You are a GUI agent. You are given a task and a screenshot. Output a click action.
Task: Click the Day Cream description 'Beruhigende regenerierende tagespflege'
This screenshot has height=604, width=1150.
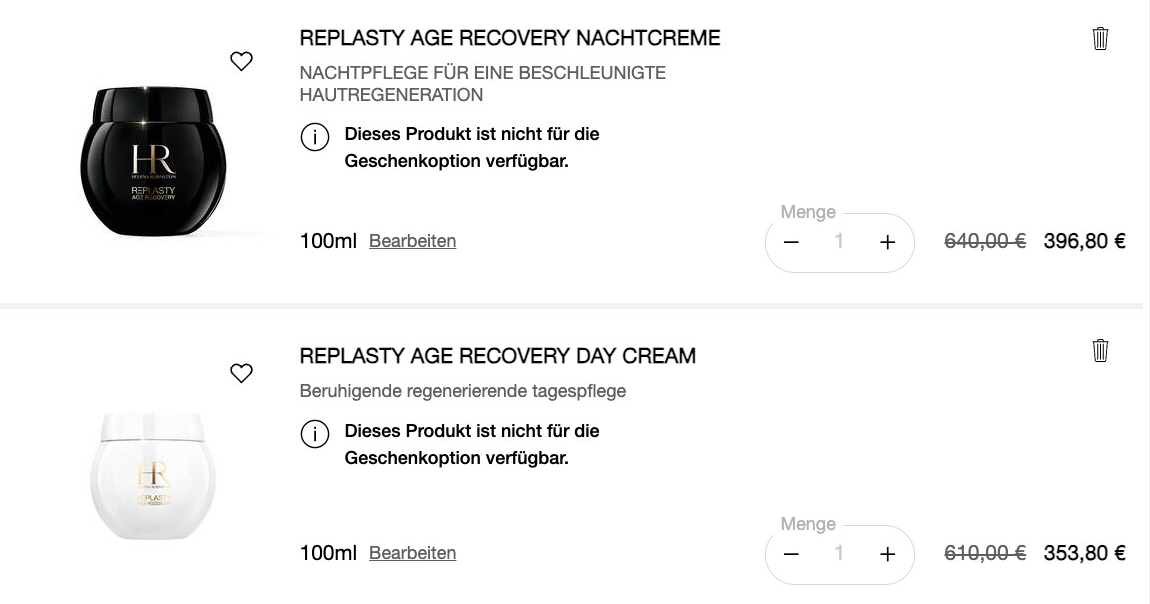[x=463, y=391]
